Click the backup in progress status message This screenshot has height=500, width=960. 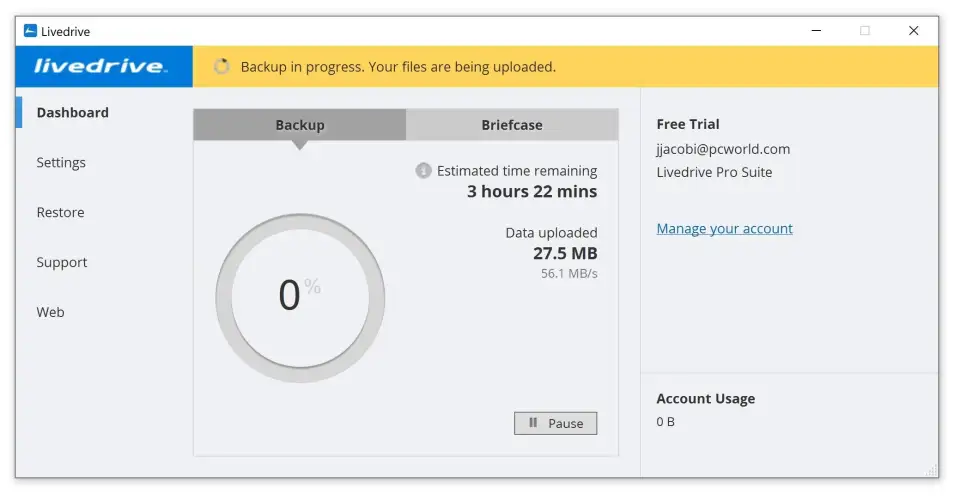[x=398, y=67]
